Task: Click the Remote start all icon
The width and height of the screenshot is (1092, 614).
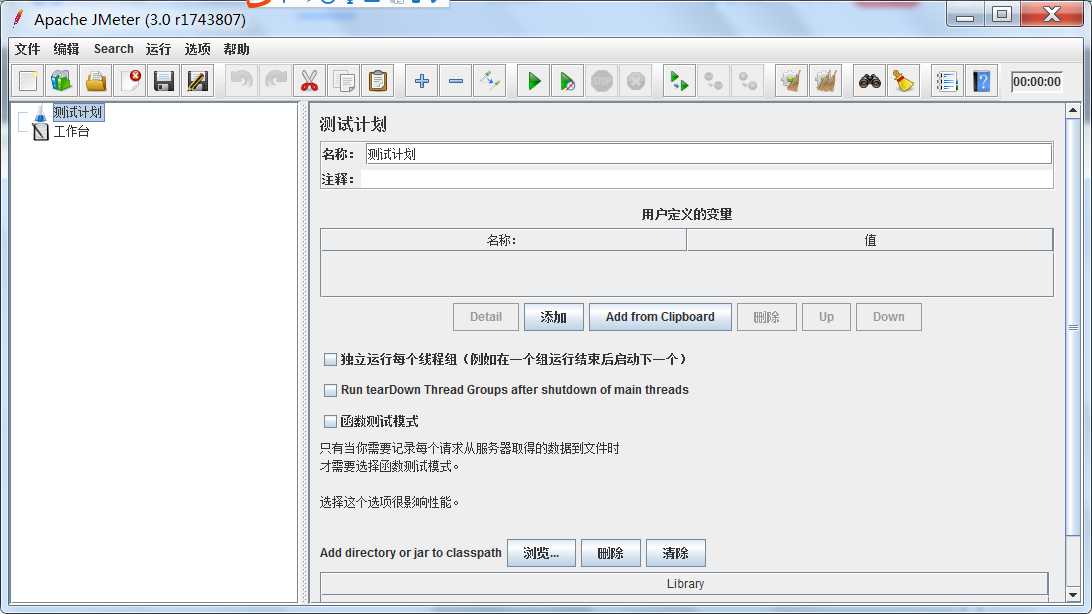Action: [679, 81]
